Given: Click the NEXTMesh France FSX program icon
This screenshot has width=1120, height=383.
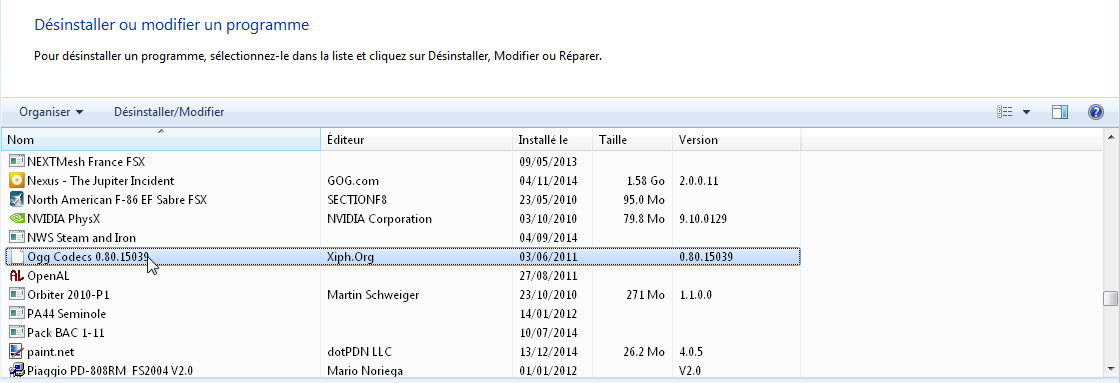Looking at the screenshot, I should (16, 161).
